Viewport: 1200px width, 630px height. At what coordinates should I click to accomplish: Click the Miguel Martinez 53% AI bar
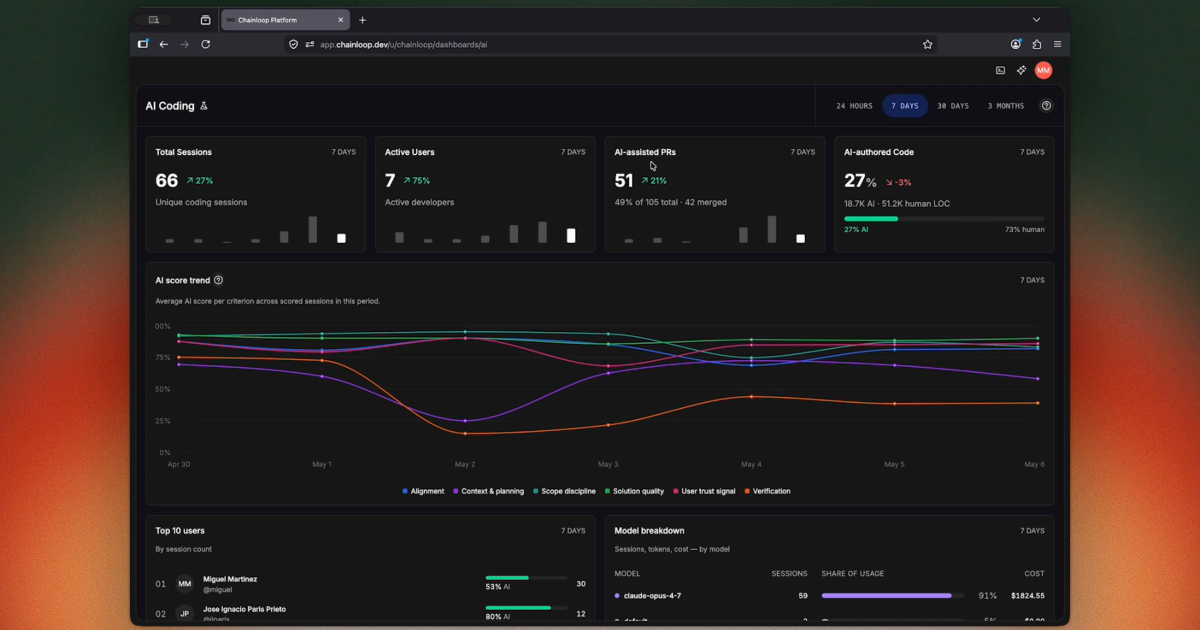click(x=526, y=577)
